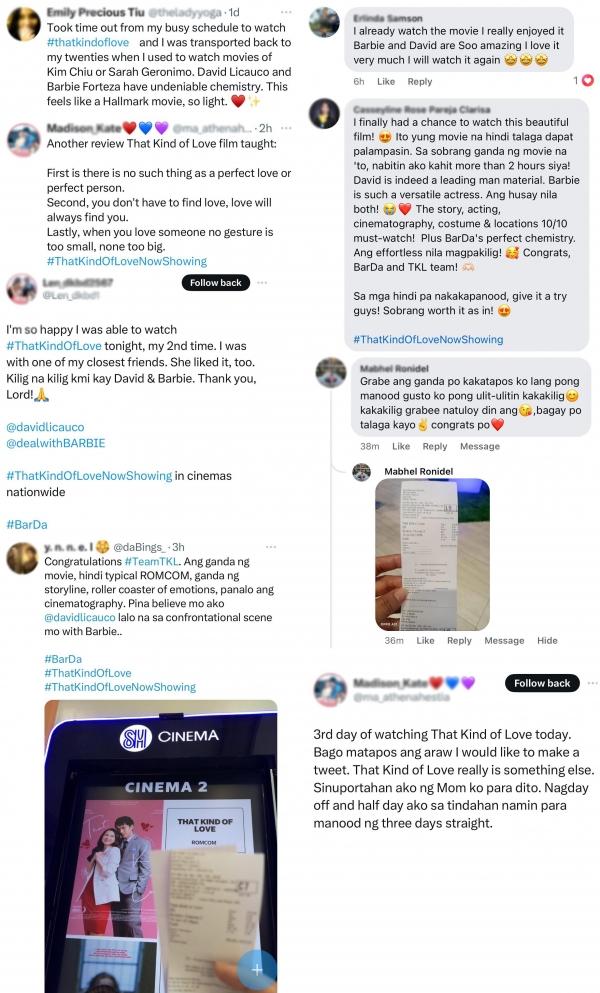The width and height of the screenshot is (600, 993).
Task: Click the blue compose plus button
Action: click(257, 969)
